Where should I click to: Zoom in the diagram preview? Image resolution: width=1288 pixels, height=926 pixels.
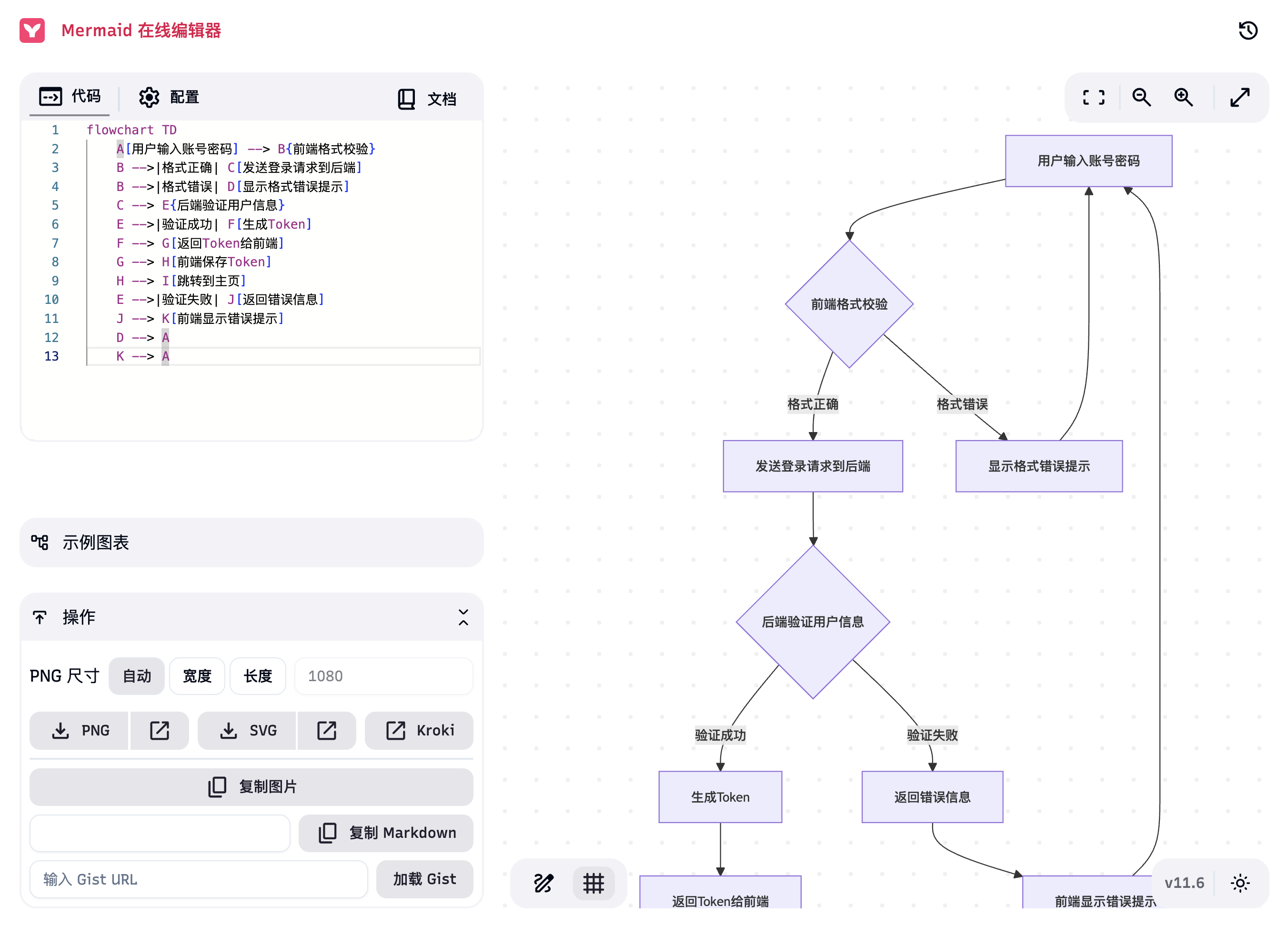point(1184,98)
